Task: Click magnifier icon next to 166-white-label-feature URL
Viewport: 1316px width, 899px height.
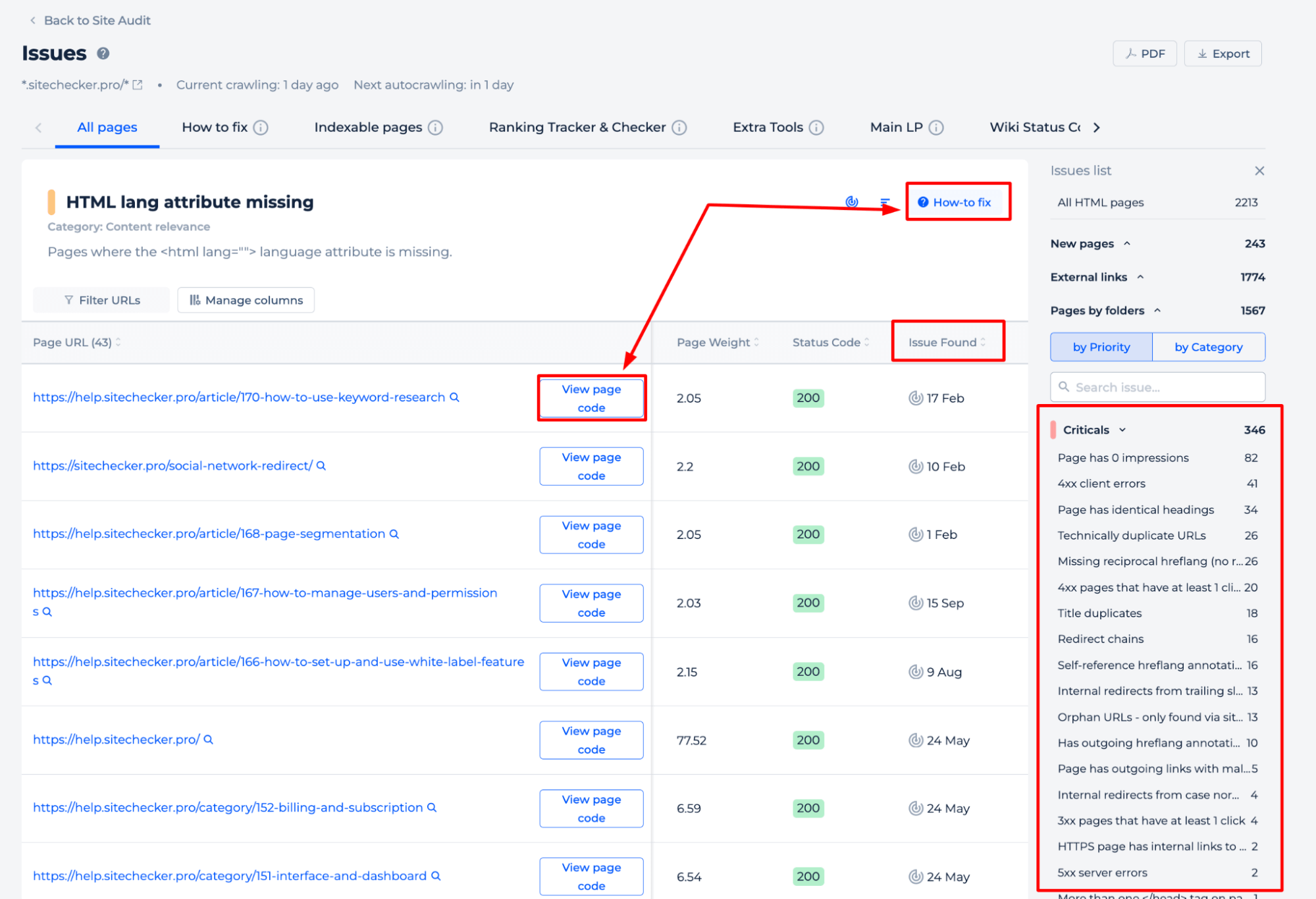Action: 47,681
